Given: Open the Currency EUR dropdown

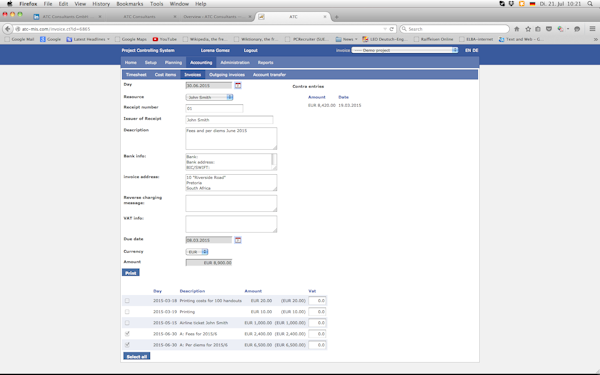Looking at the screenshot, I should pos(197,252).
